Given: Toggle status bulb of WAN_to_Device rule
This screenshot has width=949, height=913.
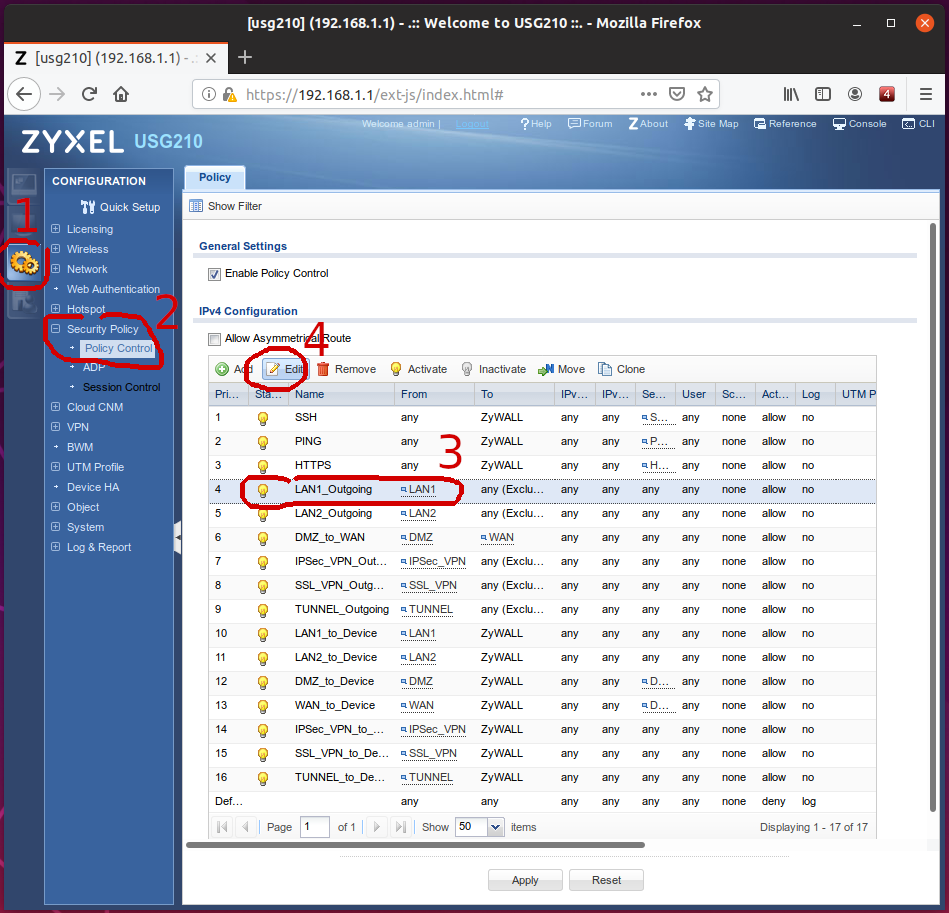Looking at the screenshot, I should 263,706.
